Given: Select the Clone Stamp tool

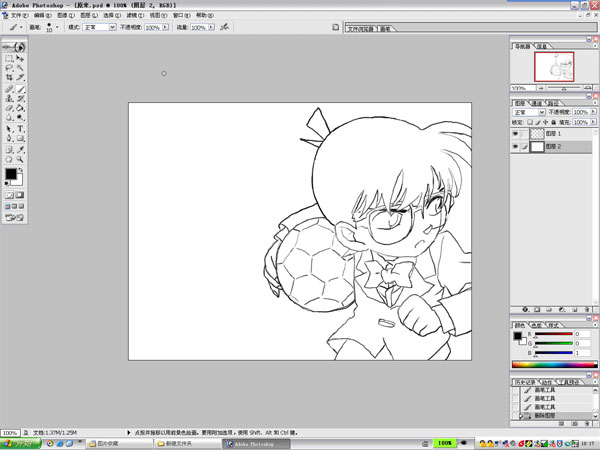Looking at the screenshot, I should [x=9, y=98].
